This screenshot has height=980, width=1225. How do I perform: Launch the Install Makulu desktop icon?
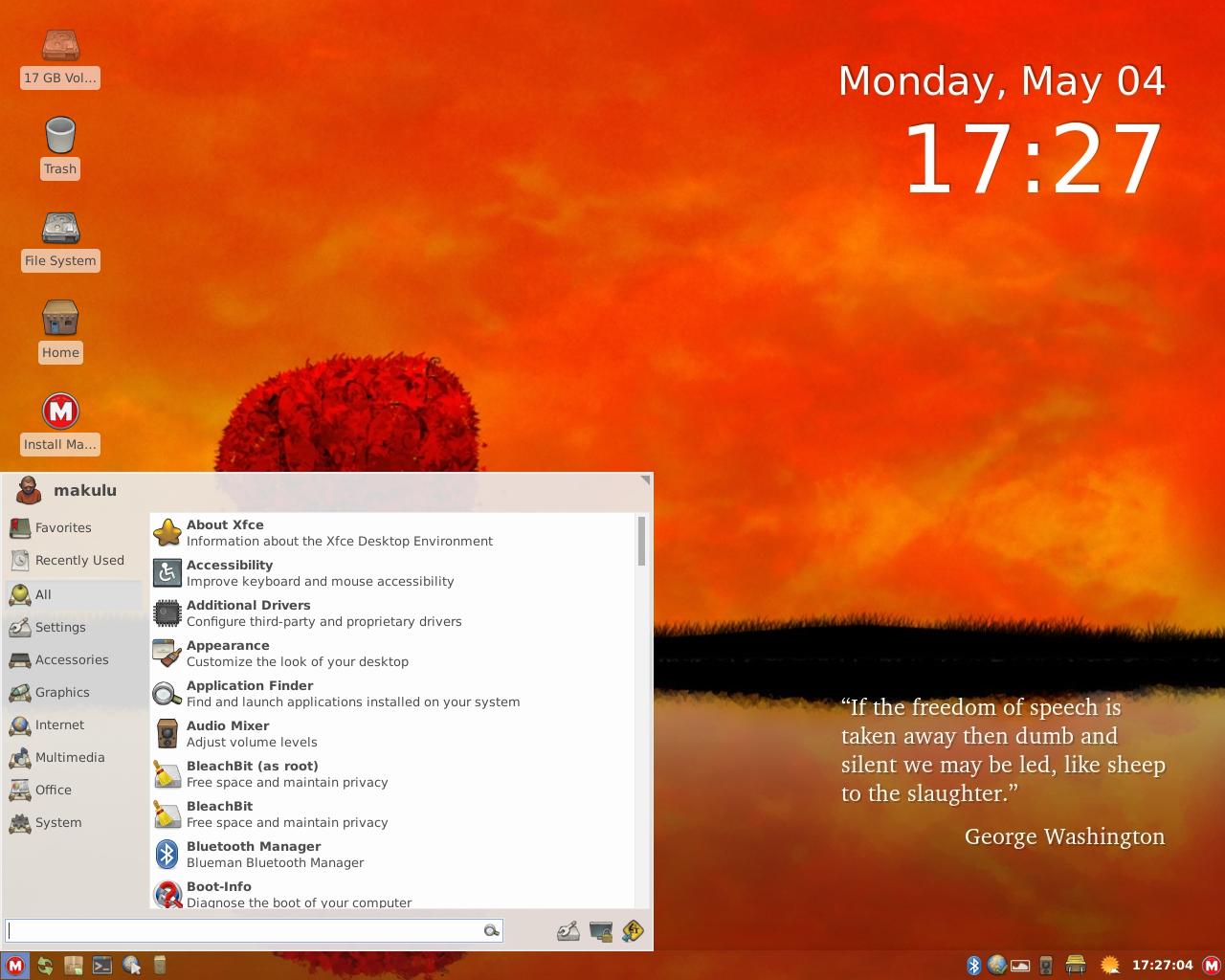60,422
